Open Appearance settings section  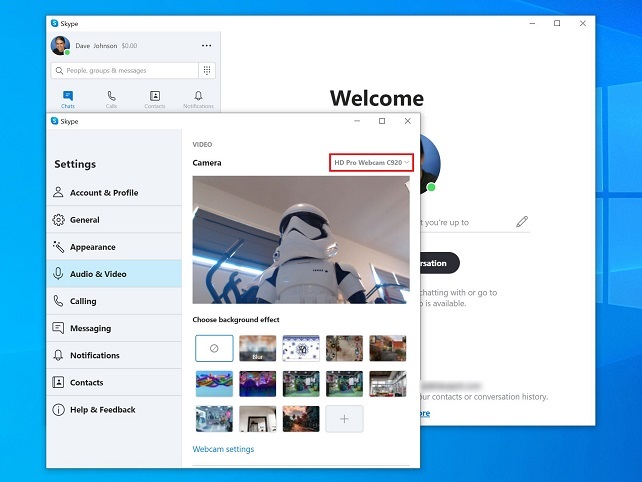(x=114, y=247)
